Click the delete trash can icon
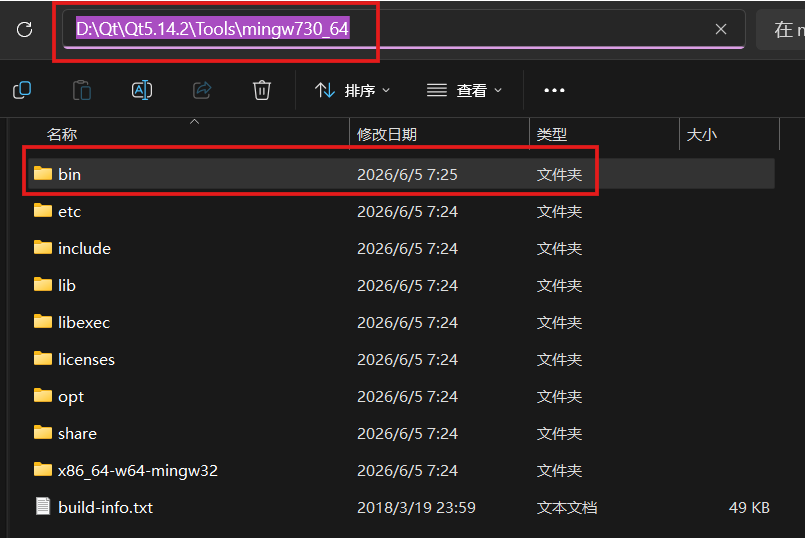This screenshot has width=805, height=538. coord(262,90)
